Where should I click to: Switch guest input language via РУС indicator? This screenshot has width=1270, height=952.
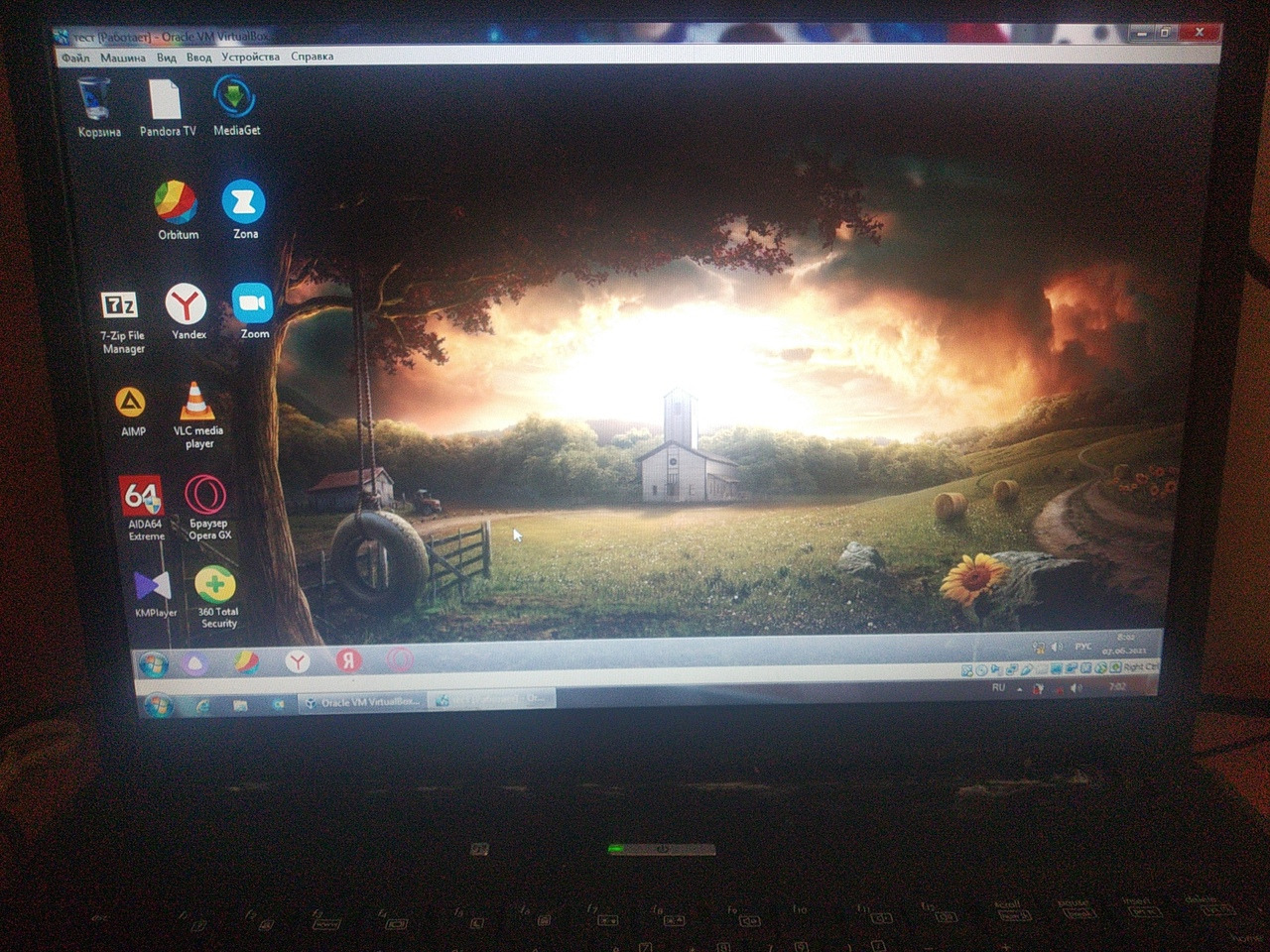[1083, 646]
